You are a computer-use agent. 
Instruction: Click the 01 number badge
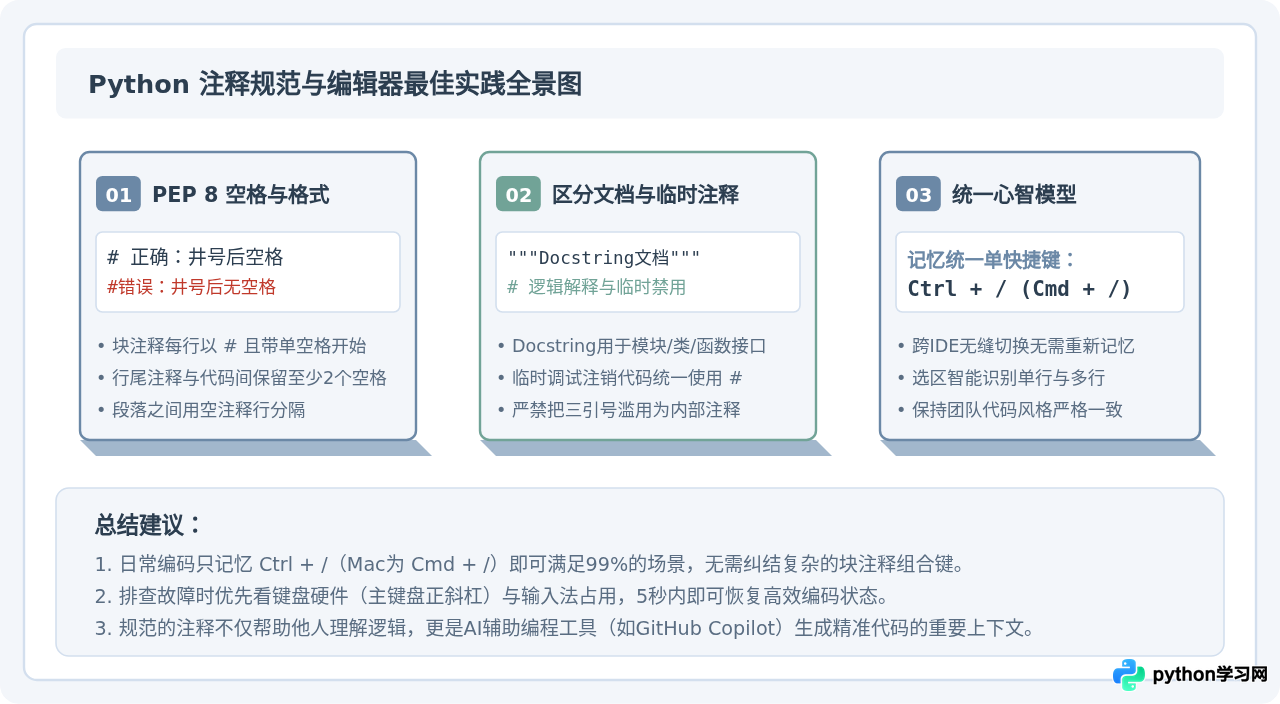pos(118,194)
